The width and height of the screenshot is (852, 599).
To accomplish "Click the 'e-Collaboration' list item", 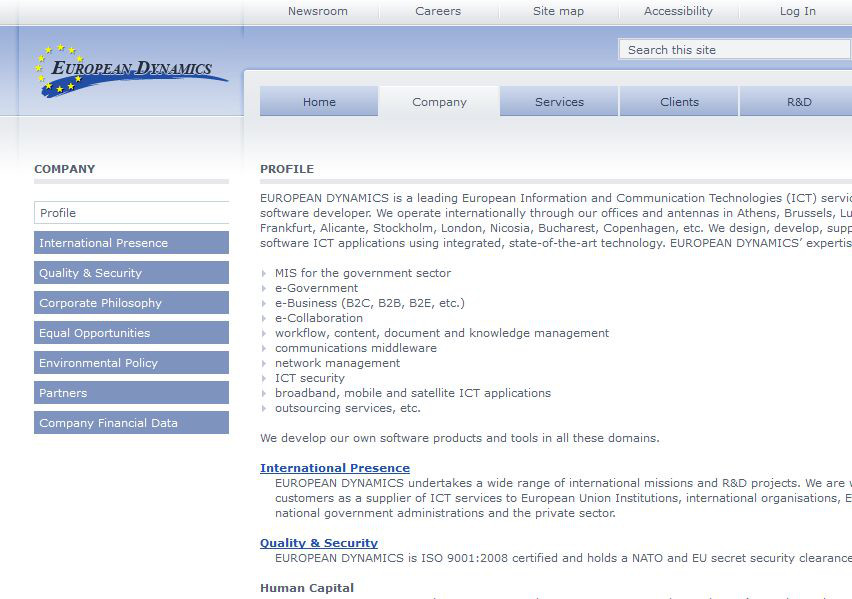I will click(319, 318).
